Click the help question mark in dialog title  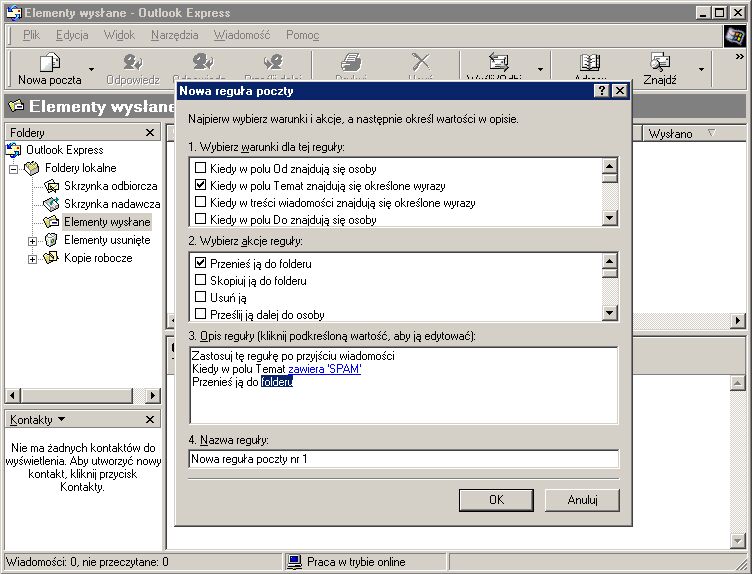point(601,91)
